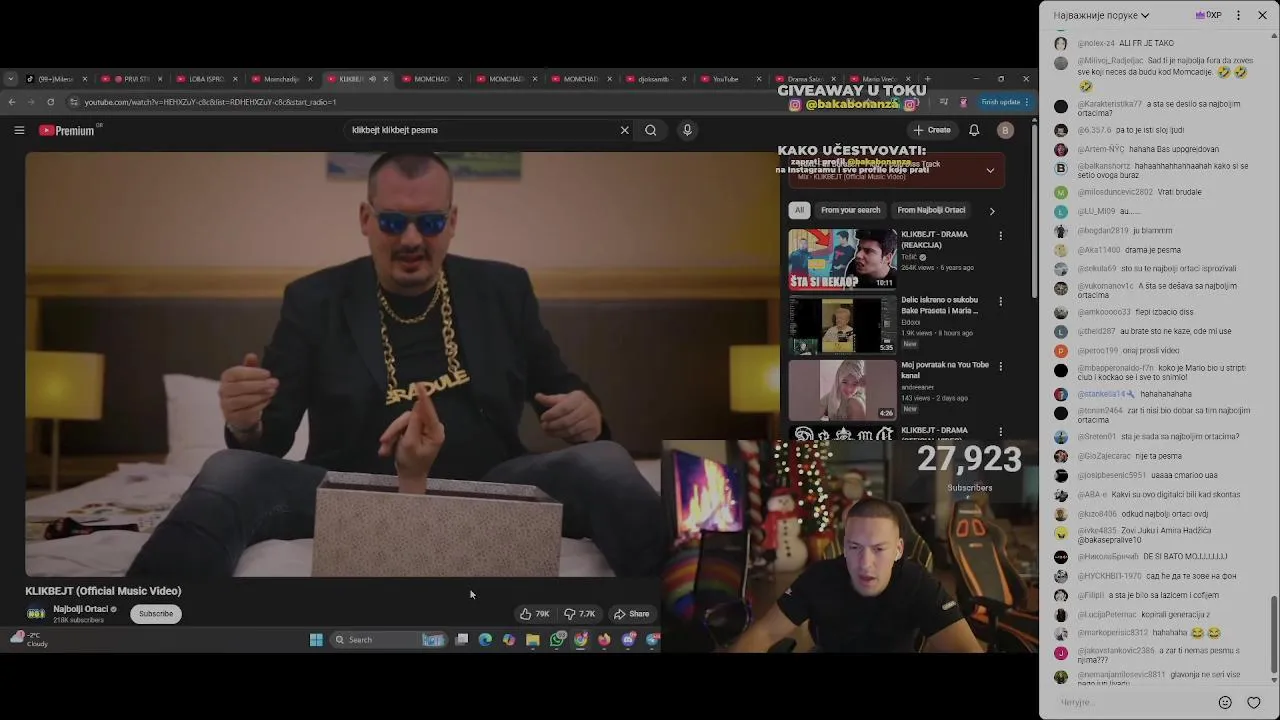Open chat more options menu

click(x=1238, y=15)
